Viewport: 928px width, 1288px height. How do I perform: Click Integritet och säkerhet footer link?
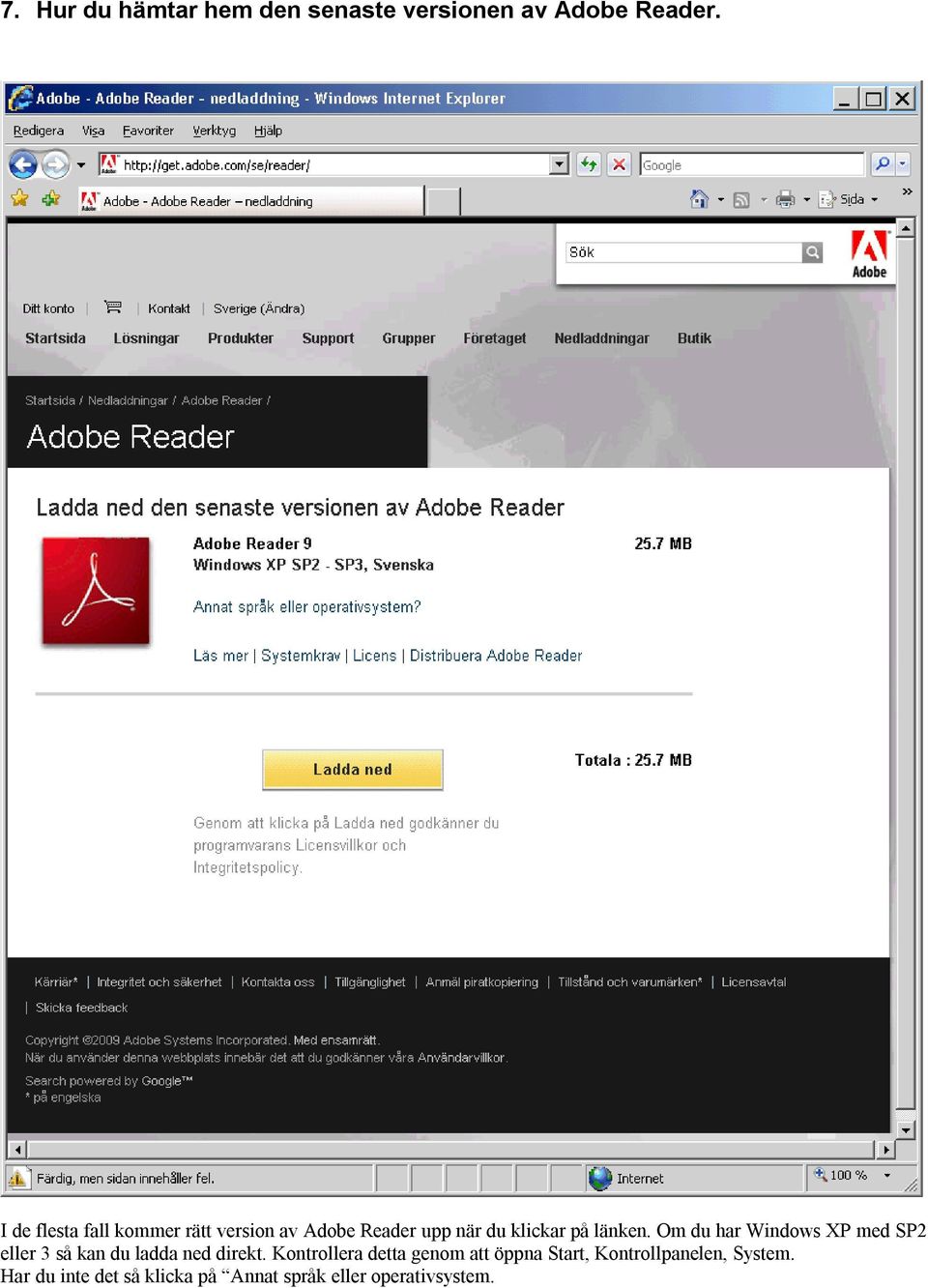[x=159, y=982]
